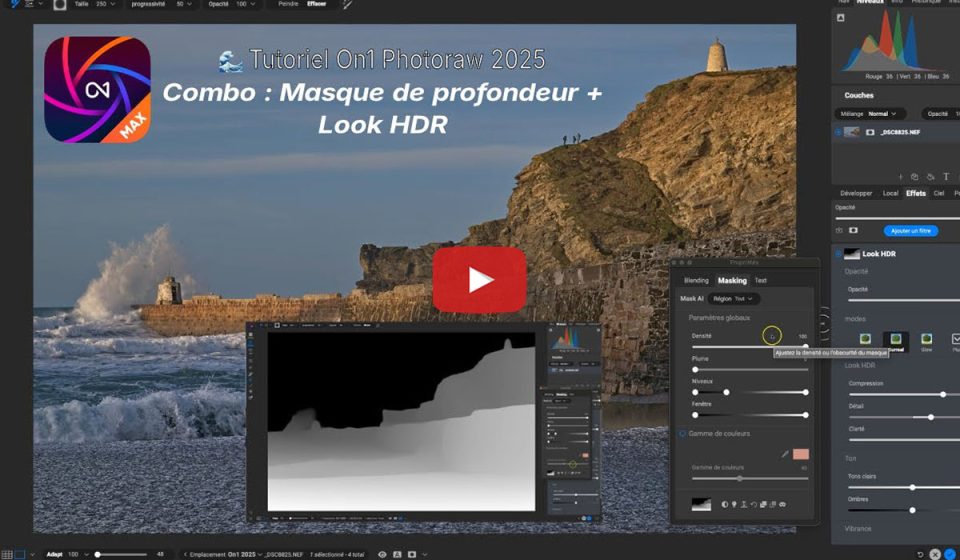Click the Compression slider handle
The image size is (960, 560).
943,394
